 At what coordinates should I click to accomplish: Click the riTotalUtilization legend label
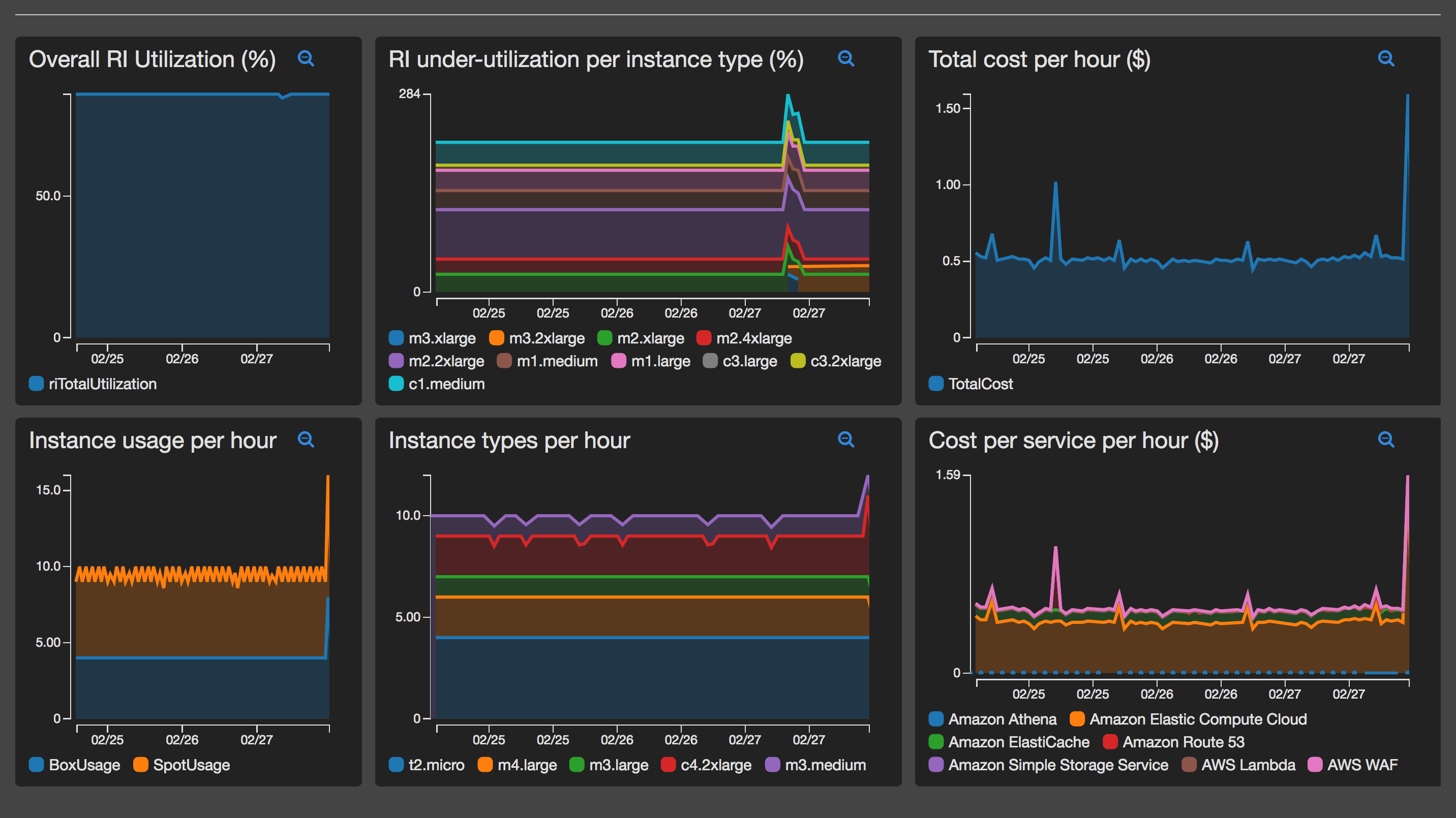click(x=102, y=384)
